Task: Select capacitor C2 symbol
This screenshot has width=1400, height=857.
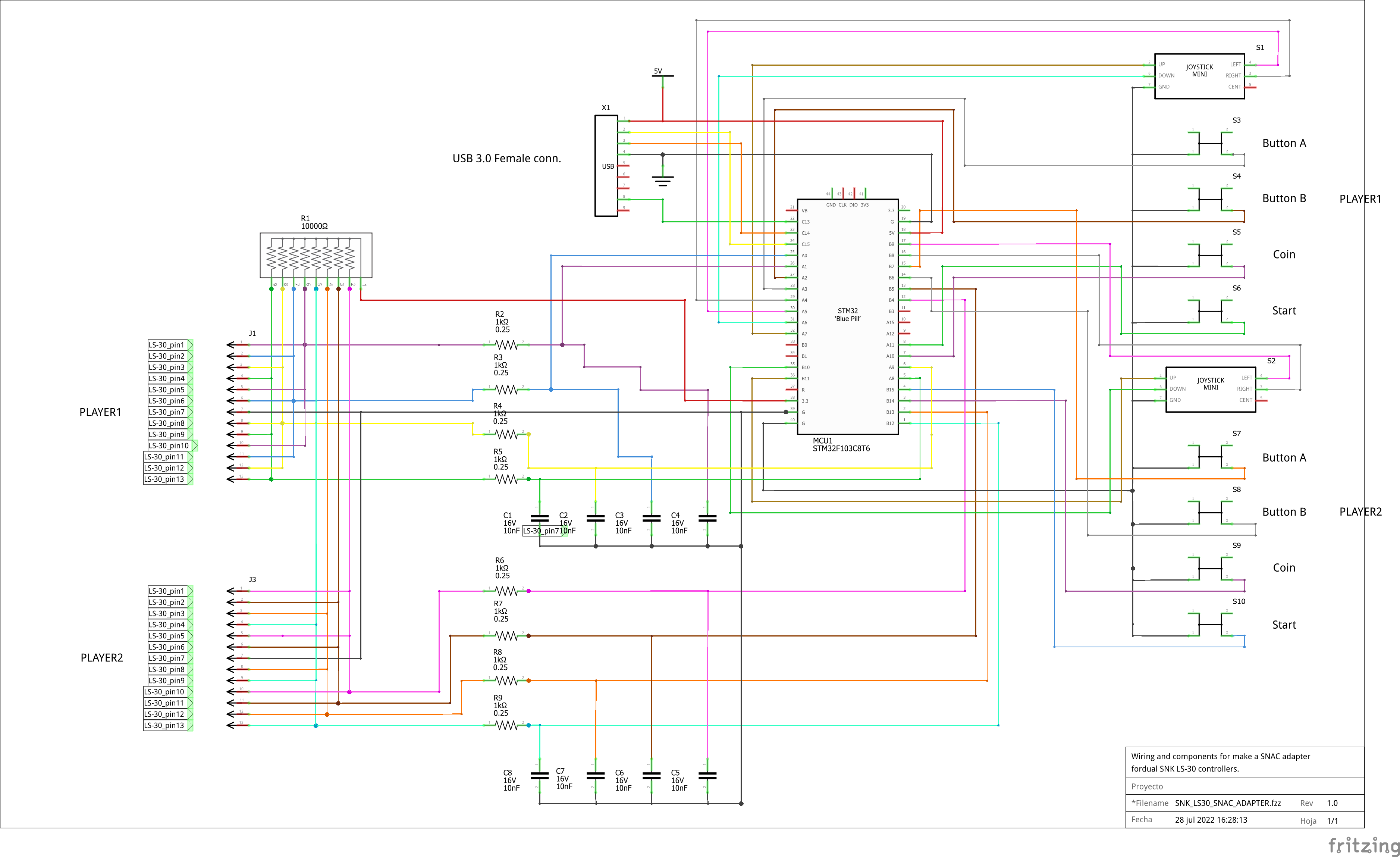Action: (596, 518)
